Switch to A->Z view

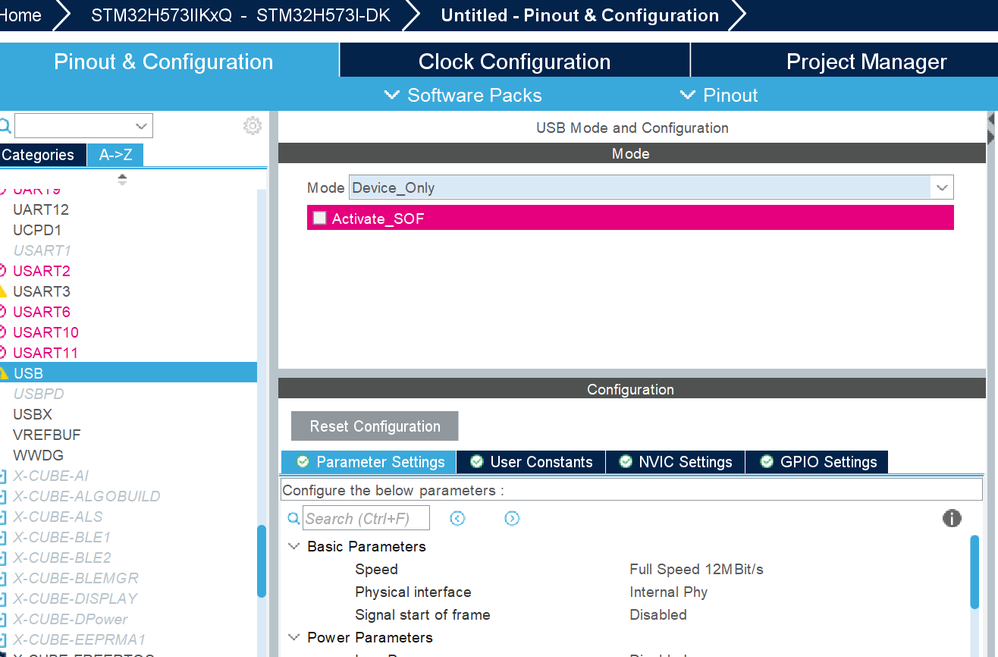[115, 155]
